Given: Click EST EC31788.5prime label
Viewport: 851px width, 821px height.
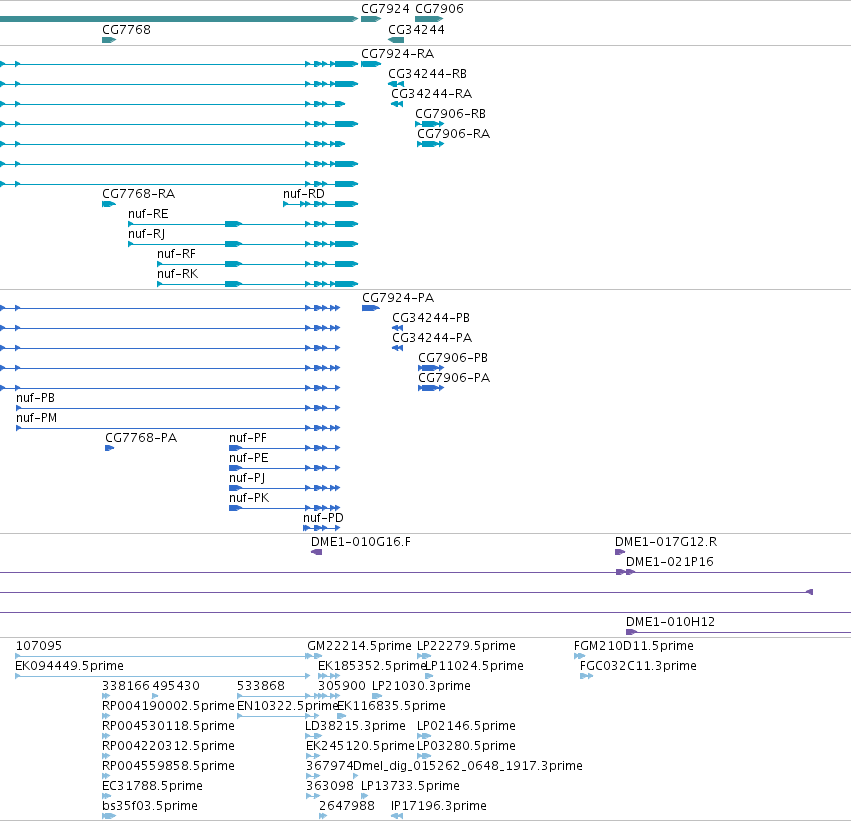Looking at the screenshot, I should coord(153,786).
